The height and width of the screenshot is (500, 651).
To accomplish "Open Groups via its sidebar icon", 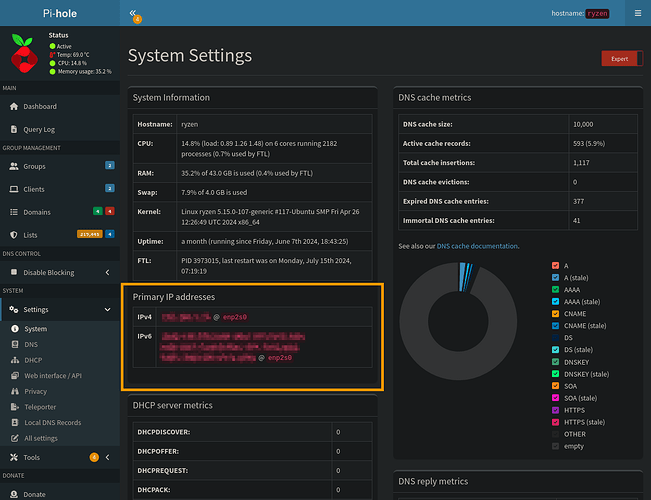I will coord(12,166).
